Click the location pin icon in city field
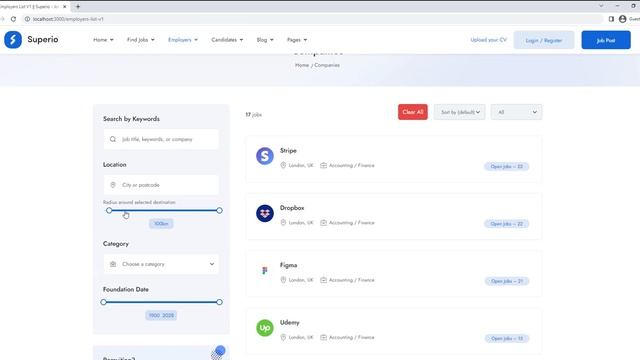Screen dimensions: 640x360 [x=113, y=185]
